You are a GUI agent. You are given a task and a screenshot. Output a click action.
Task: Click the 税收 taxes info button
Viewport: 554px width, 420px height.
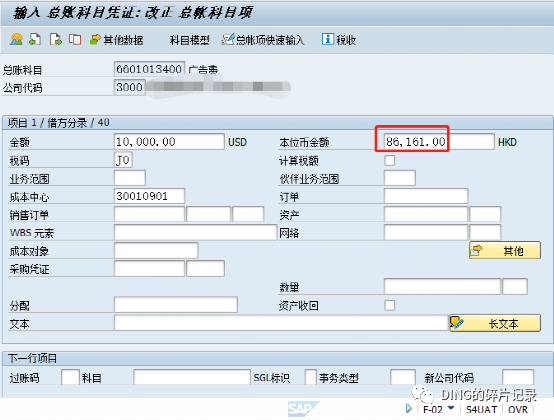338,40
